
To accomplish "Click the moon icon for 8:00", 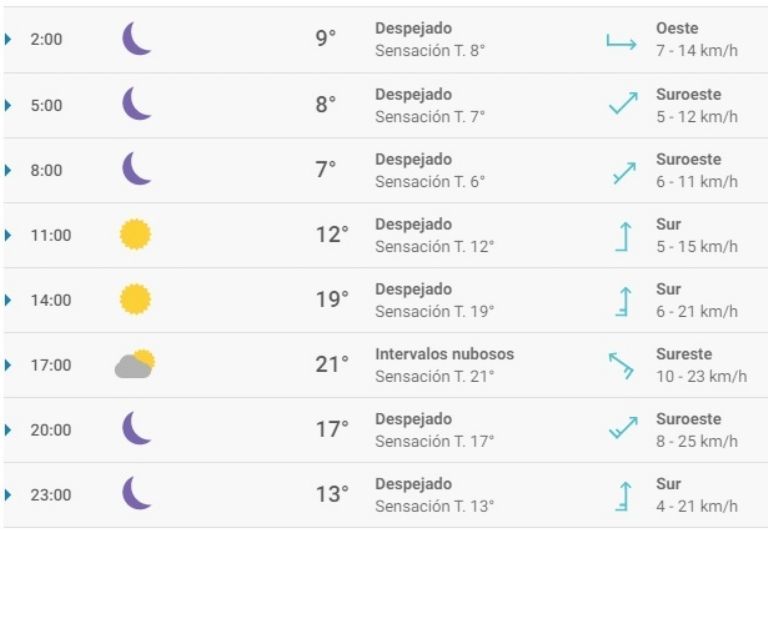I will click(x=136, y=169).
